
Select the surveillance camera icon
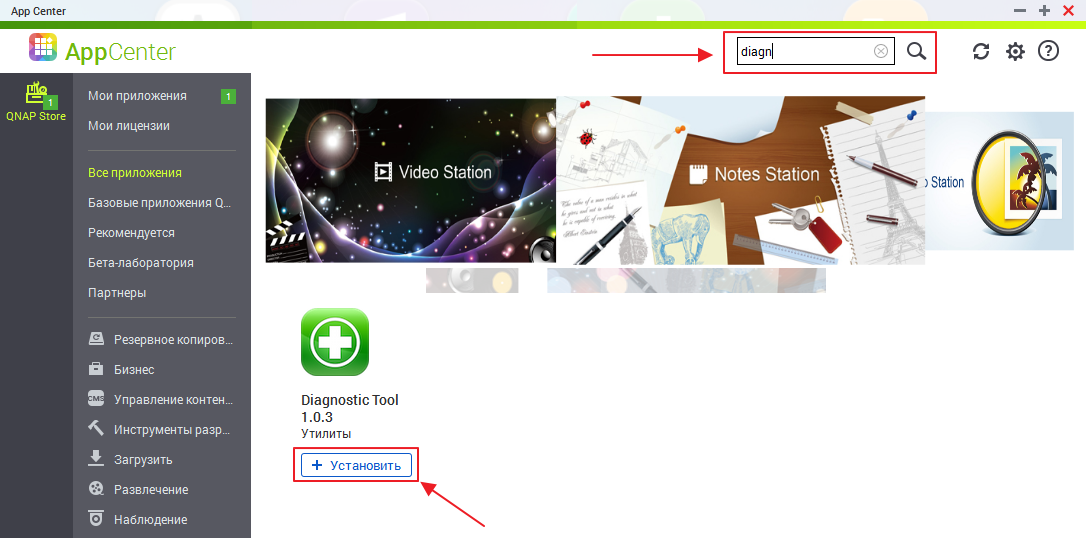[x=96, y=518]
